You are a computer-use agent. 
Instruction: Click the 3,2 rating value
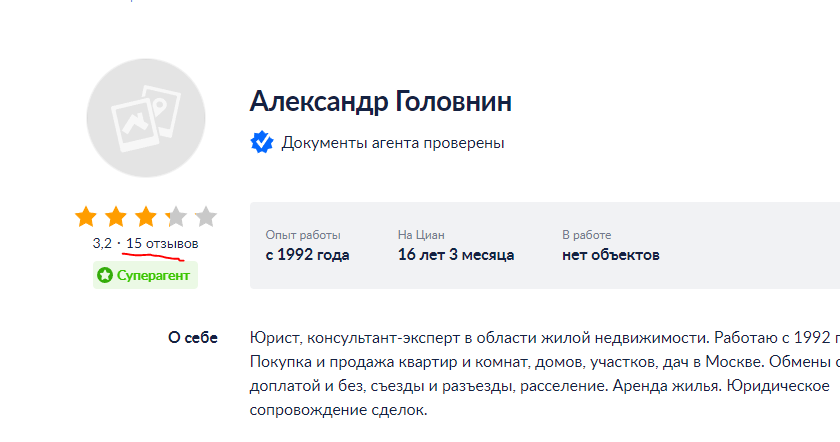coord(102,243)
